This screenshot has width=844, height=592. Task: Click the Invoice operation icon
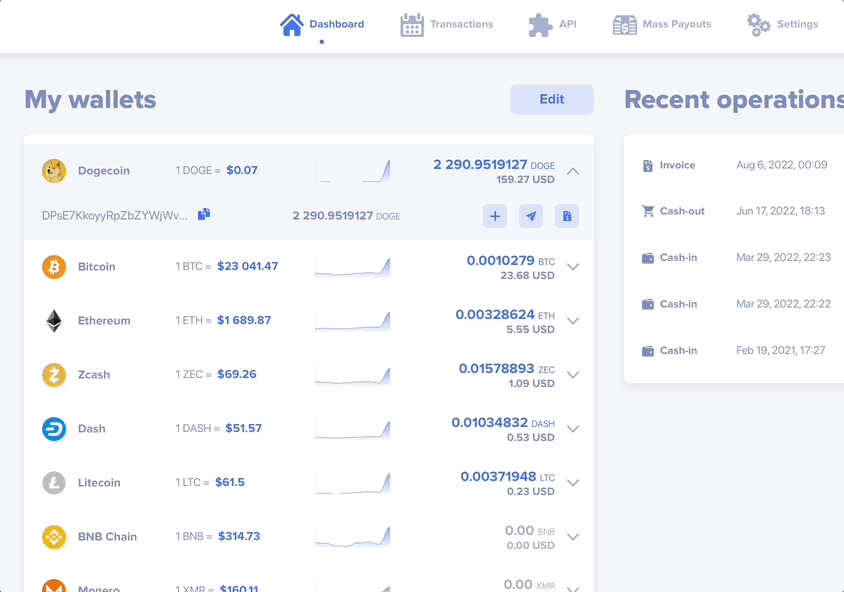[648, 166]
